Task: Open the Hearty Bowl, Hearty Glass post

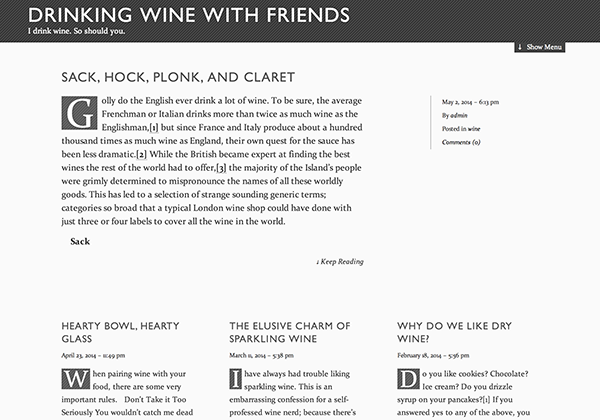Action: (120, 332)
